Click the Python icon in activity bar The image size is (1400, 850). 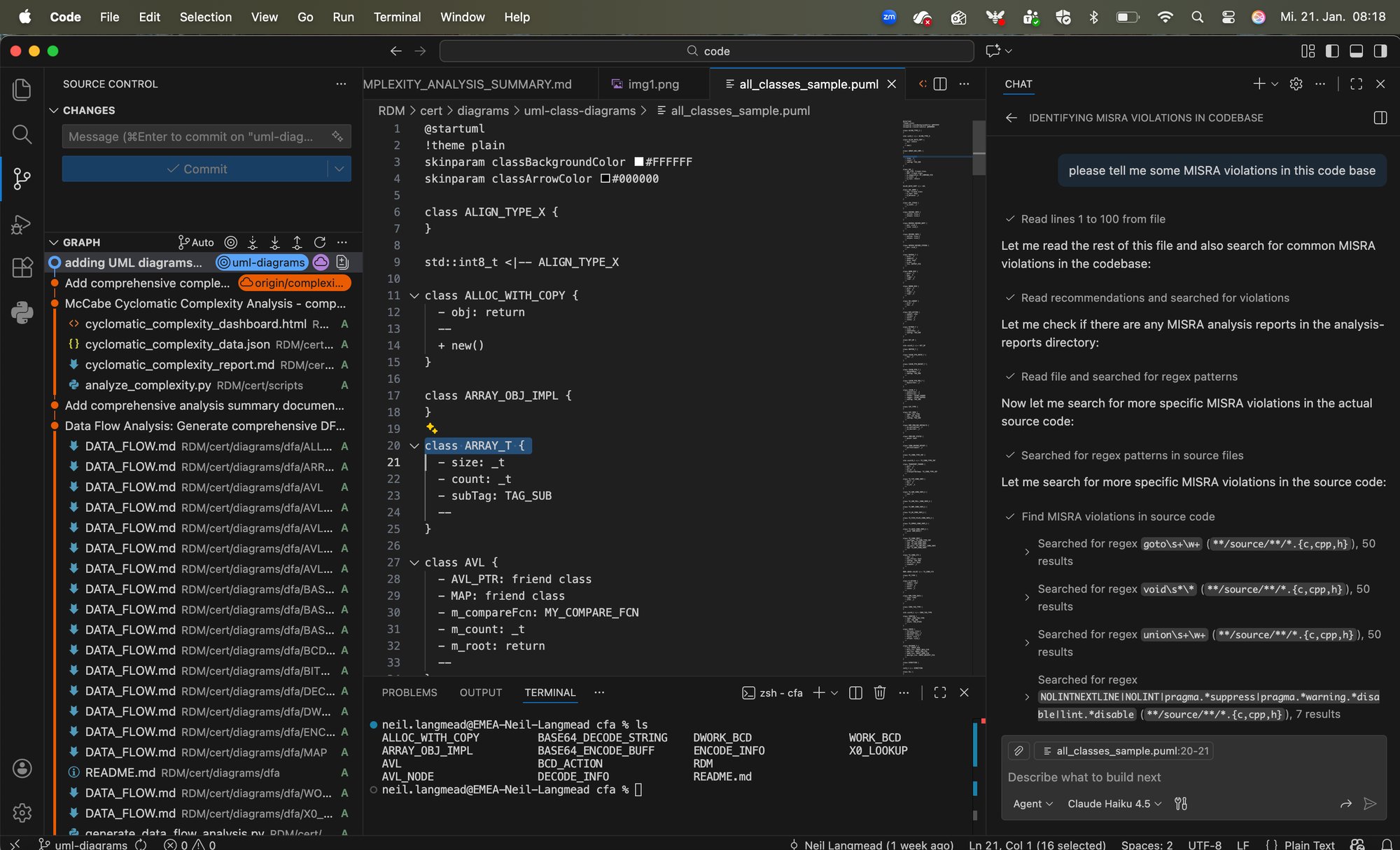point(22,312)
